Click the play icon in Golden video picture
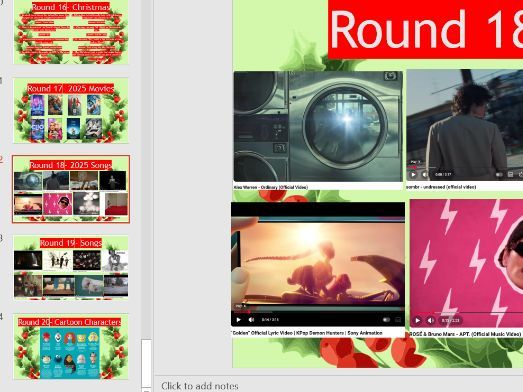The width and height of the screenshot is (523, 392). tap(238, 320)
